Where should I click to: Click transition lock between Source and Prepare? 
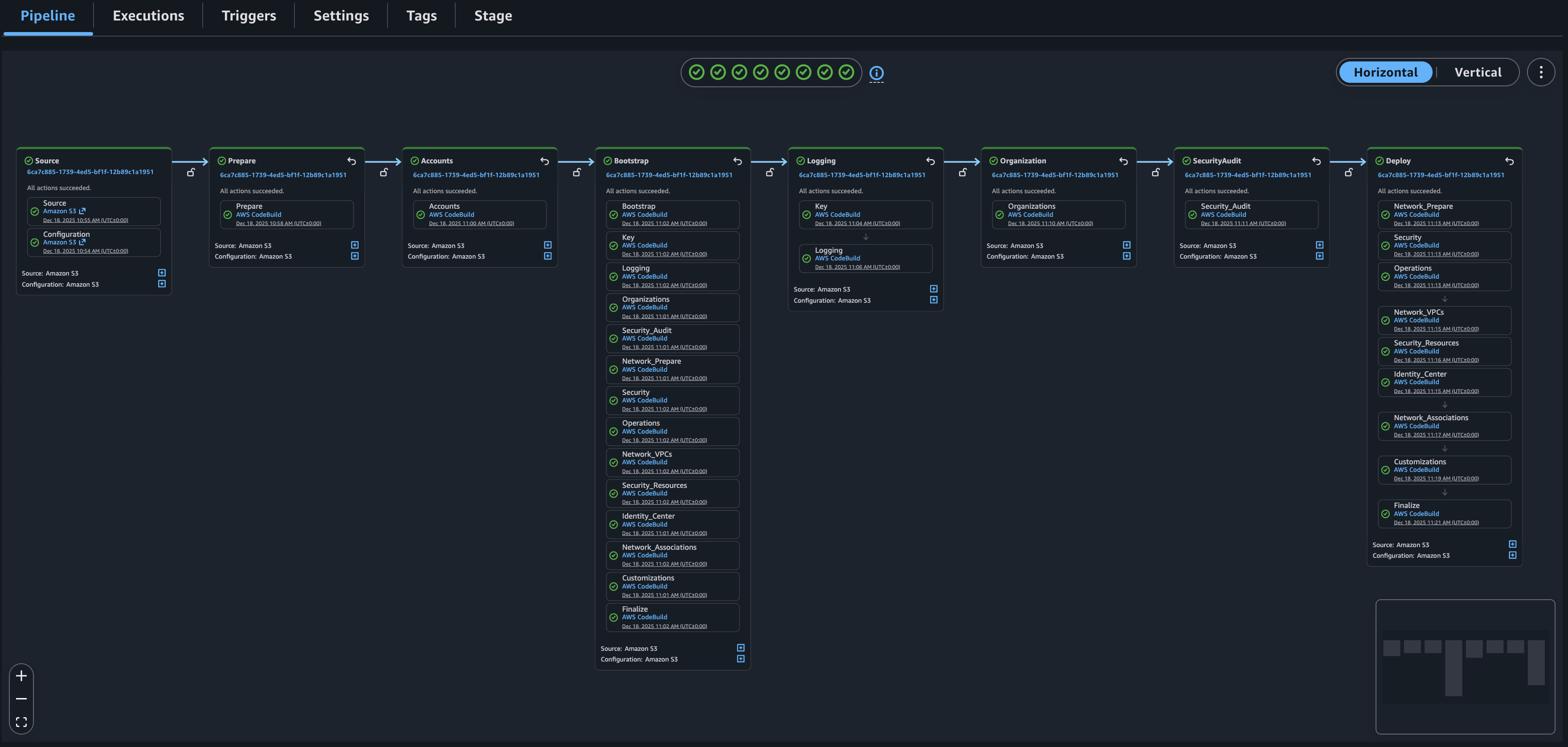pos(191,173)
